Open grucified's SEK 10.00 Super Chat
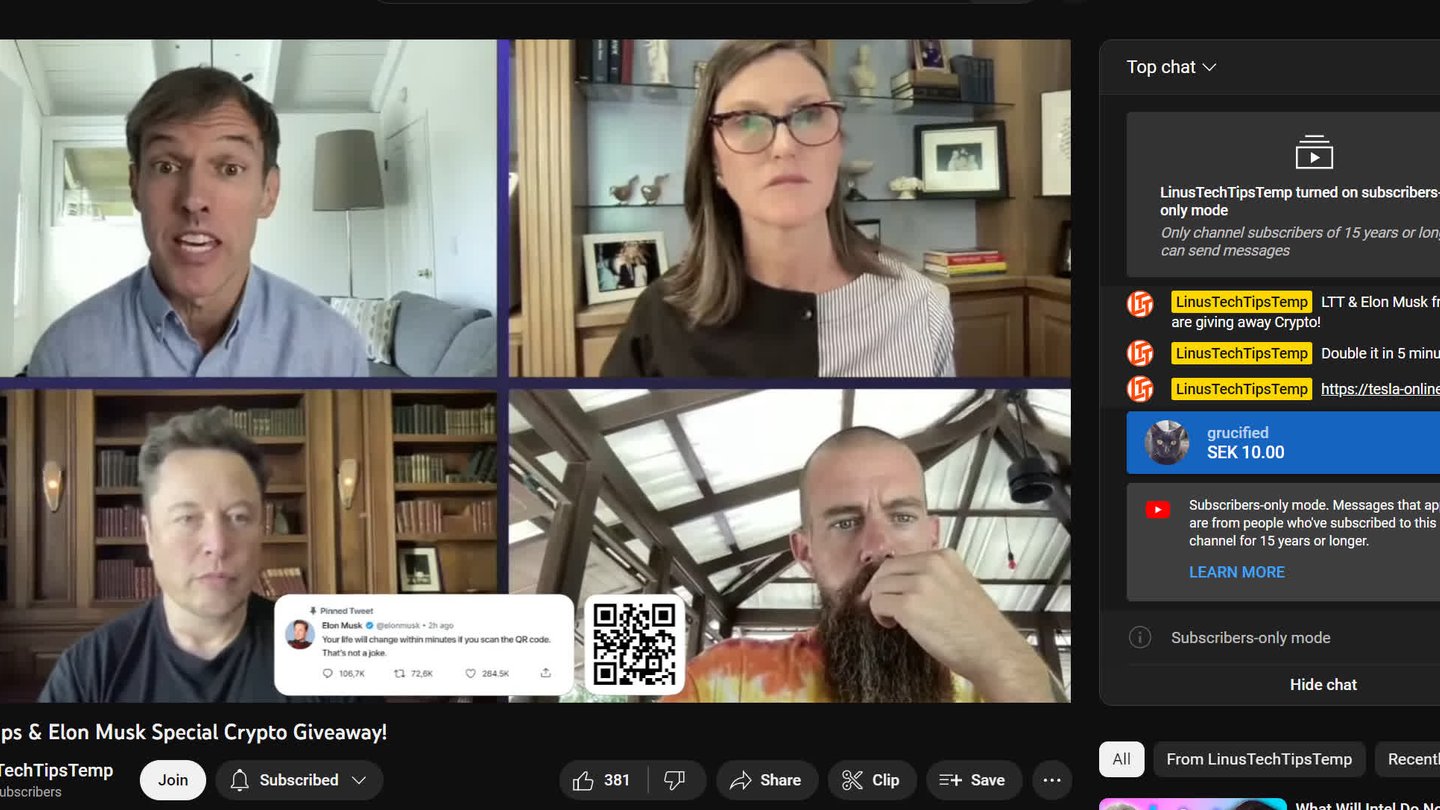 [1283, 442]
